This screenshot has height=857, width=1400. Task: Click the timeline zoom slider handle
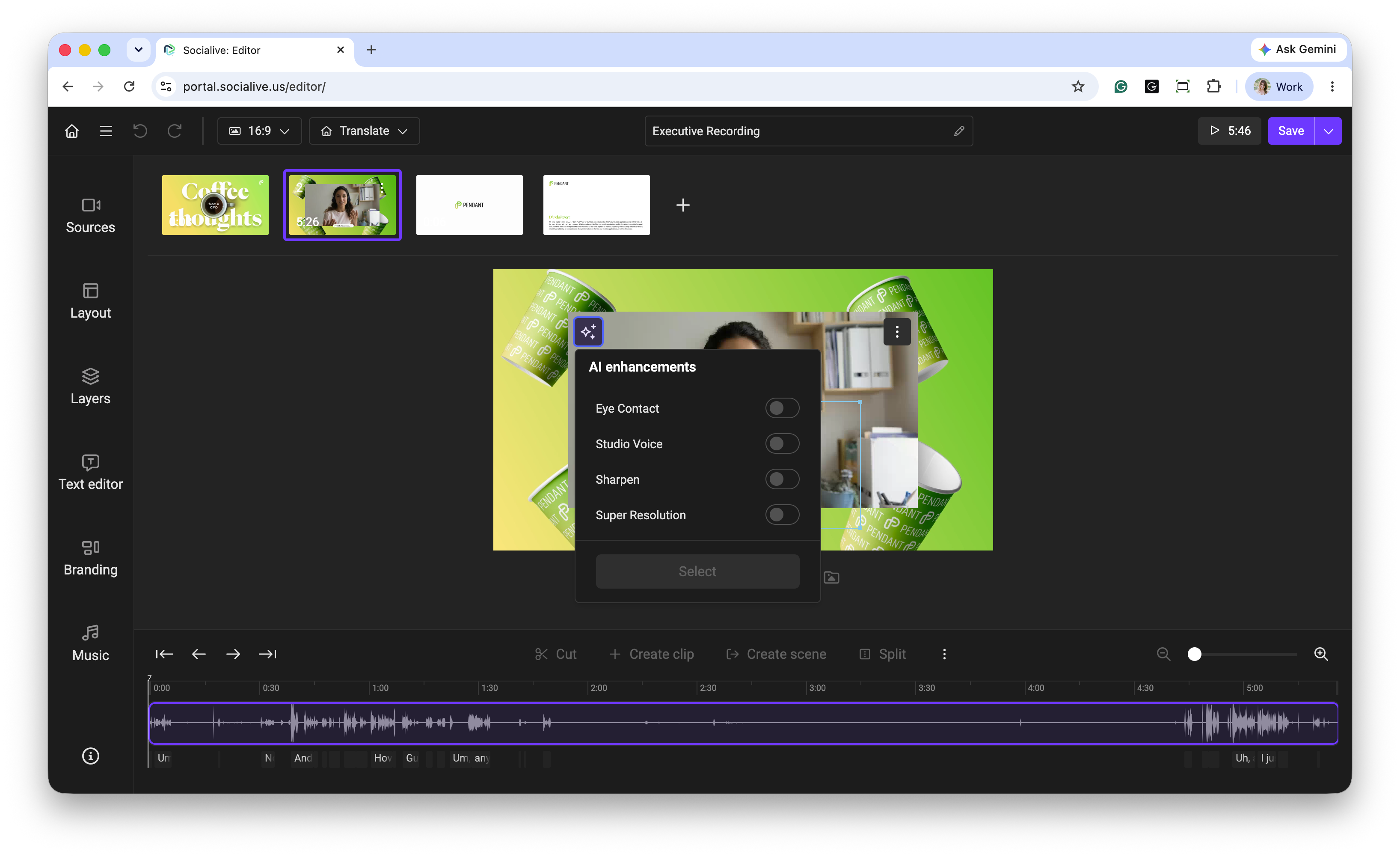(1194, 654)
